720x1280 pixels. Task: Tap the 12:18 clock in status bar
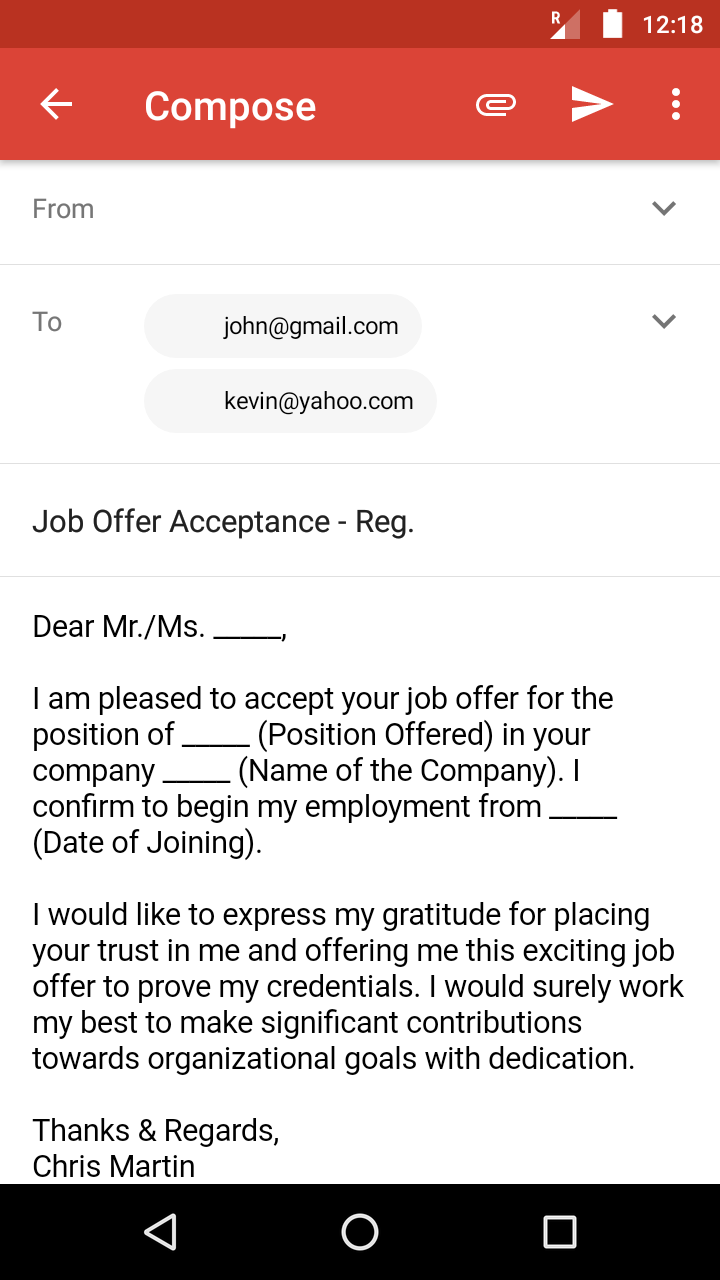672,24
